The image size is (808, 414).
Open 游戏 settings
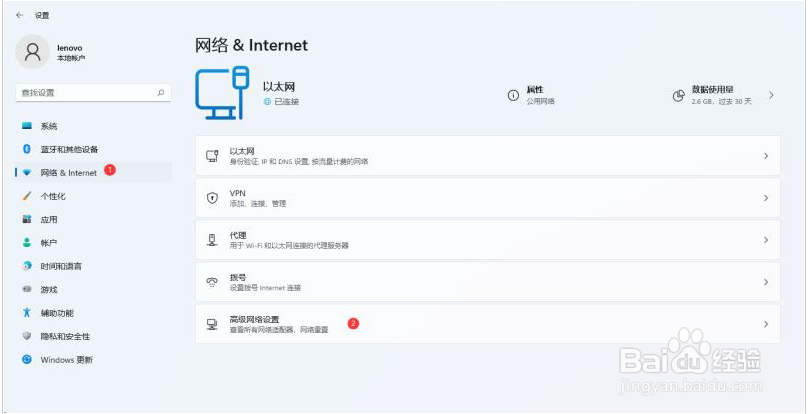point(93,289)
